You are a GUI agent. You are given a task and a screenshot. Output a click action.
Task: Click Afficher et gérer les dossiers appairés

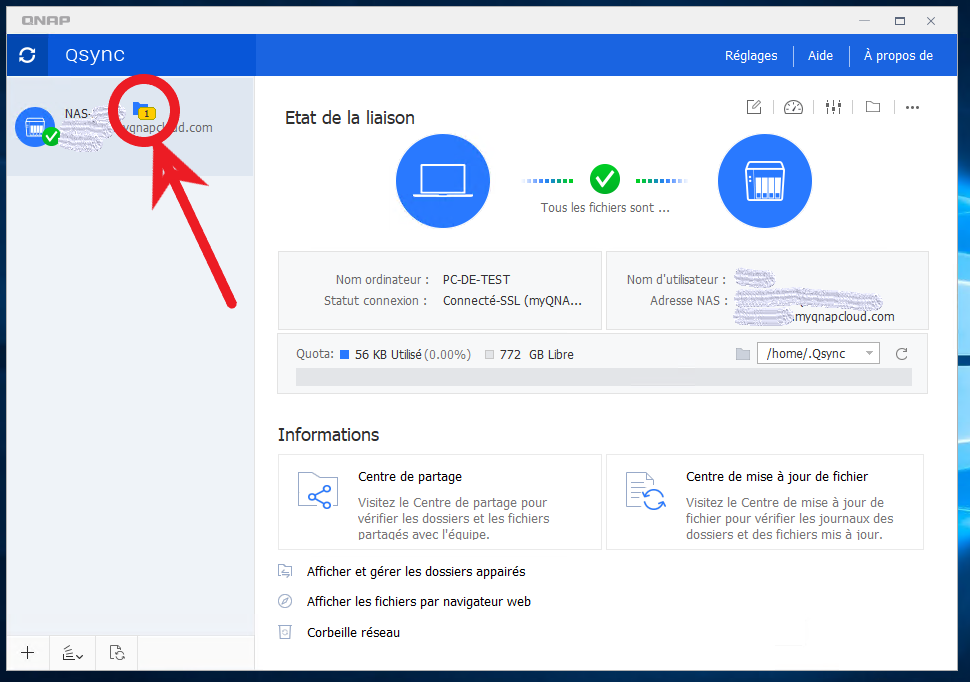[x=415, y=572]
